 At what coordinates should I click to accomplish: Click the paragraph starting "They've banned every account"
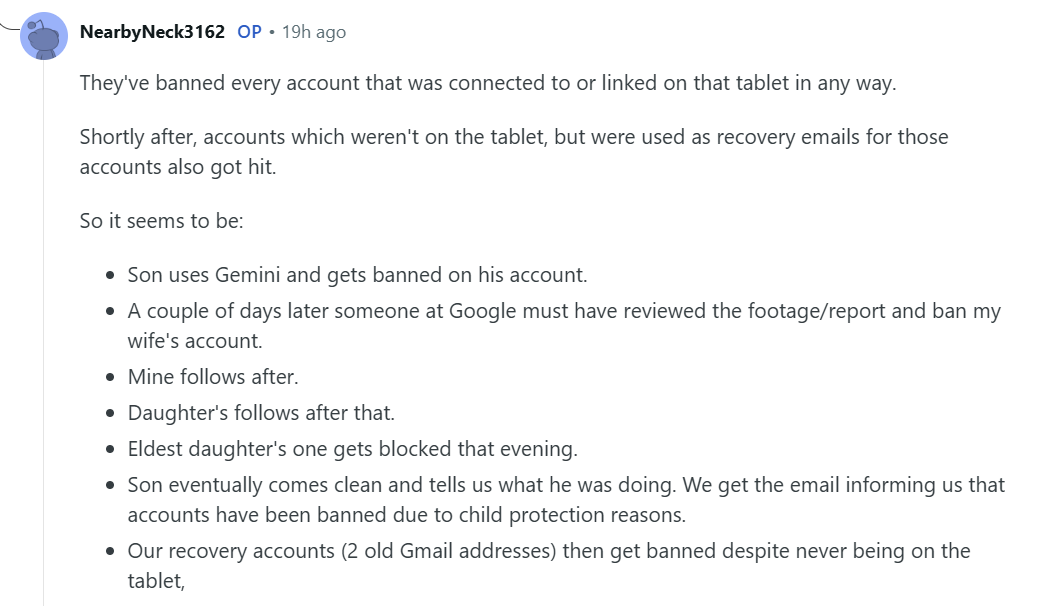488,83
